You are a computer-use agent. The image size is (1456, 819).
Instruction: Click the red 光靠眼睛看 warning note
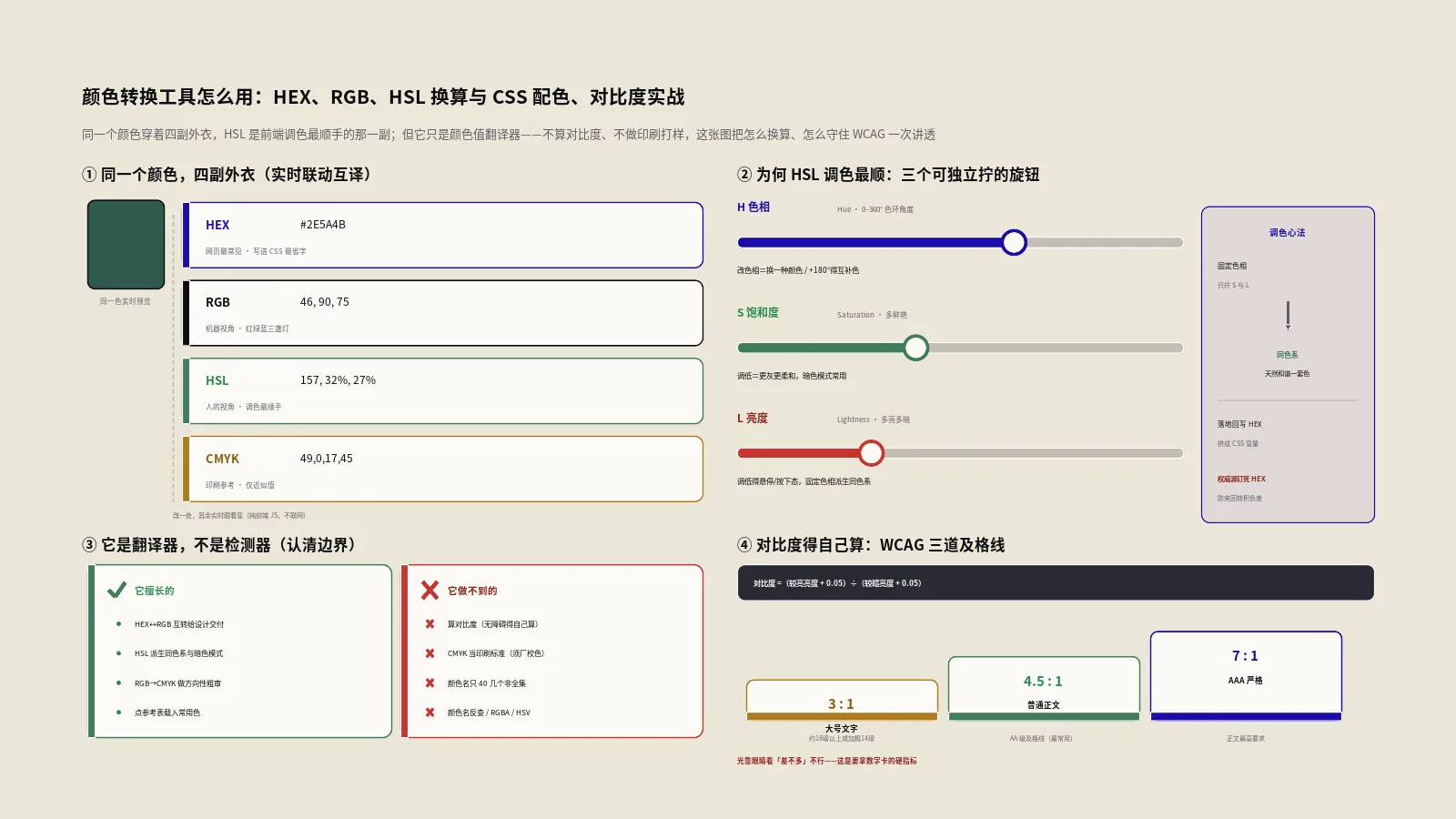(x=827, y=761)
